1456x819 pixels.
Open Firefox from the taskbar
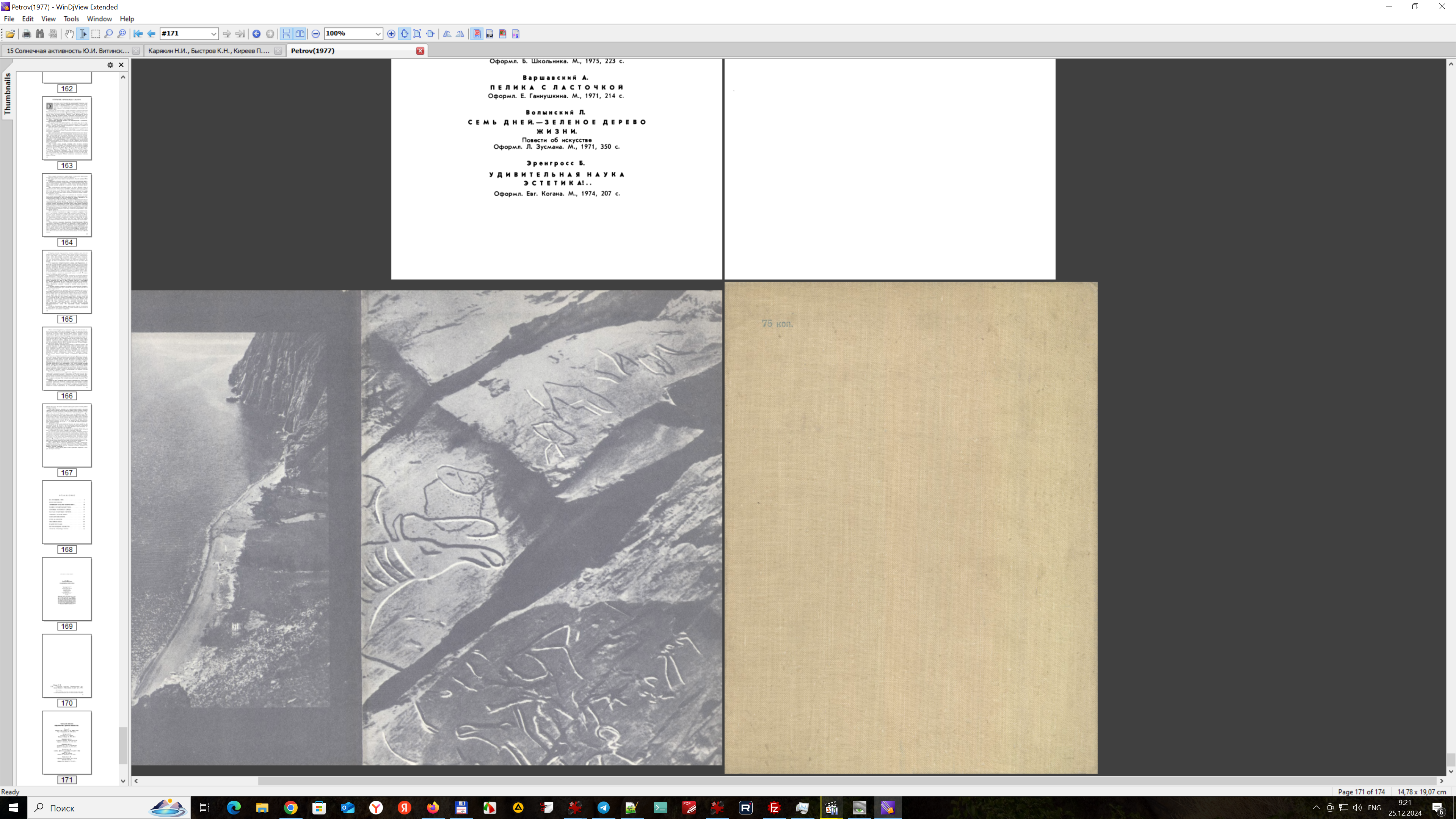(x=433, y=808)
